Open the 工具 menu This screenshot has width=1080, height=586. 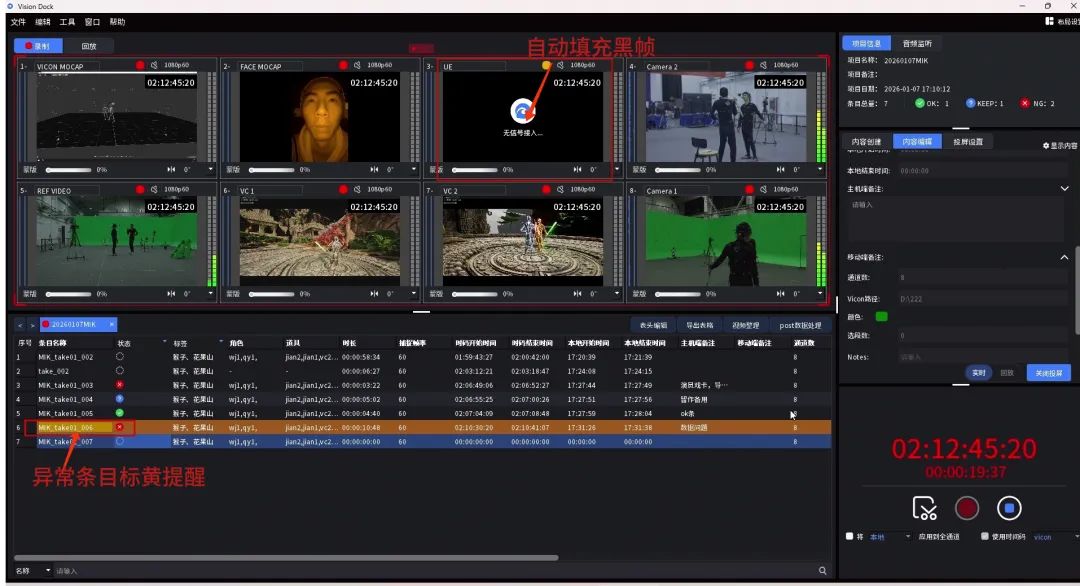(x=67, y=22)
